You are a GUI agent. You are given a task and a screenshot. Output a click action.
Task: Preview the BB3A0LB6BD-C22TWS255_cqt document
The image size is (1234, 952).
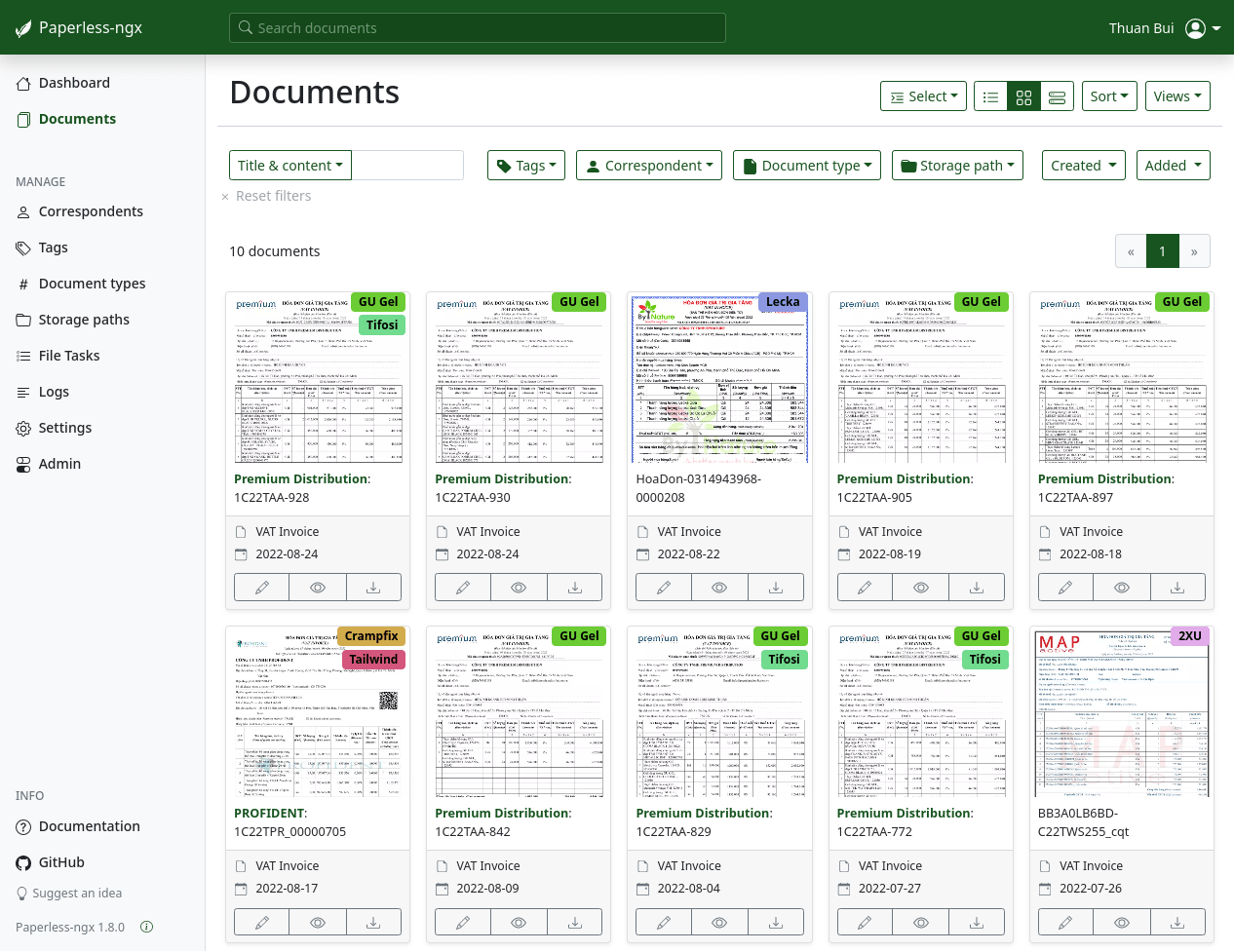click(x=1122, y=922)
